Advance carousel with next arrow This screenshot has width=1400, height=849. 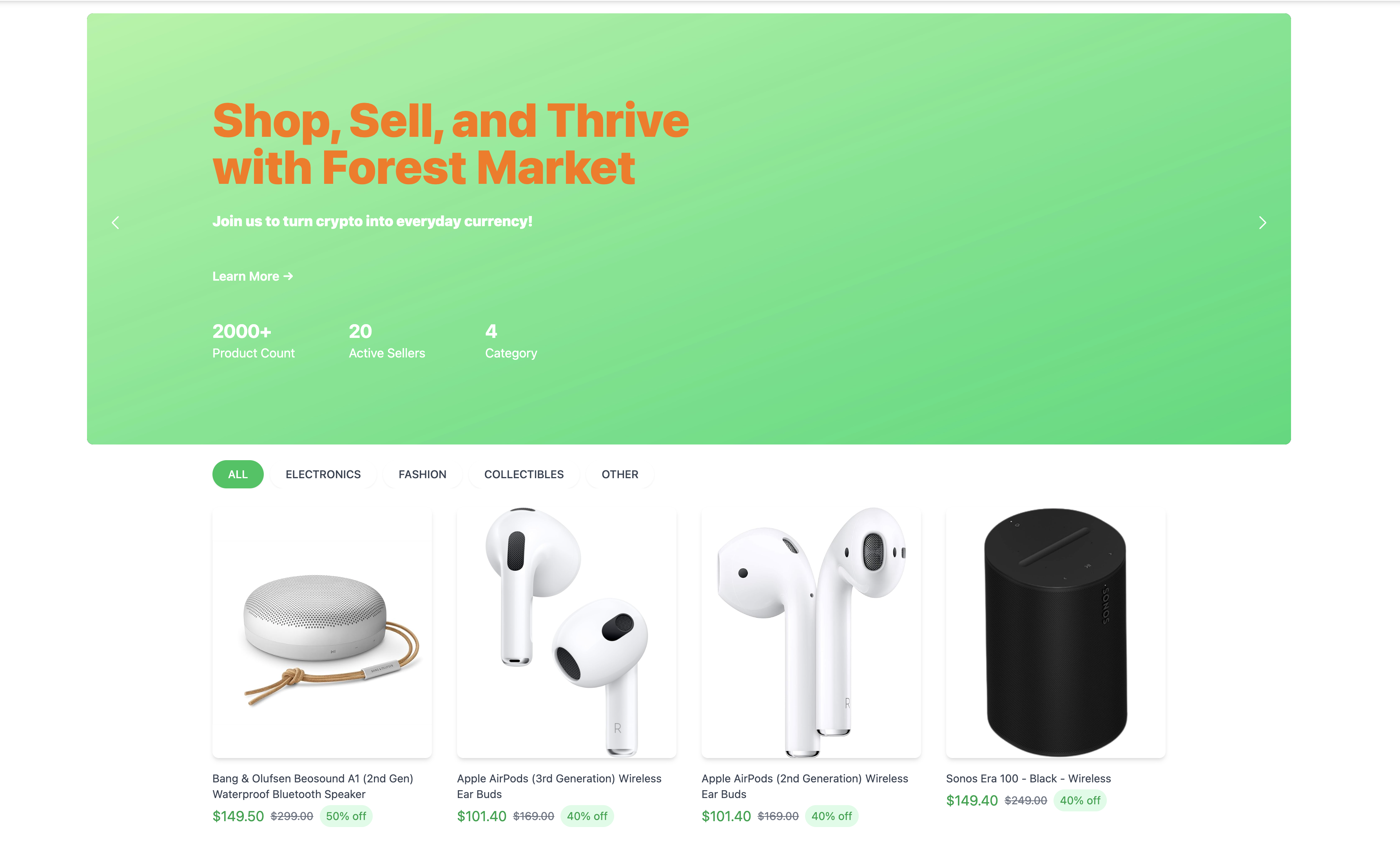(x=1262, y=223)
